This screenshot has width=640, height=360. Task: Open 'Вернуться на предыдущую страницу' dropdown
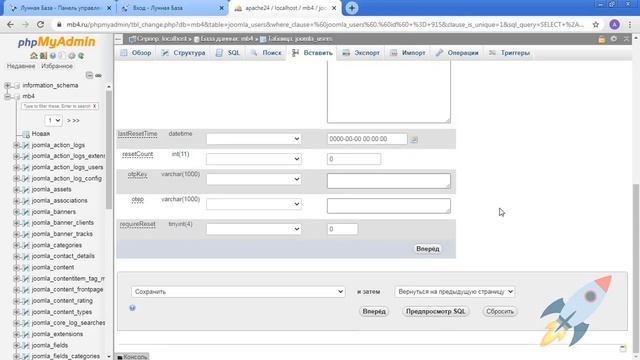(x=454, y=292)
